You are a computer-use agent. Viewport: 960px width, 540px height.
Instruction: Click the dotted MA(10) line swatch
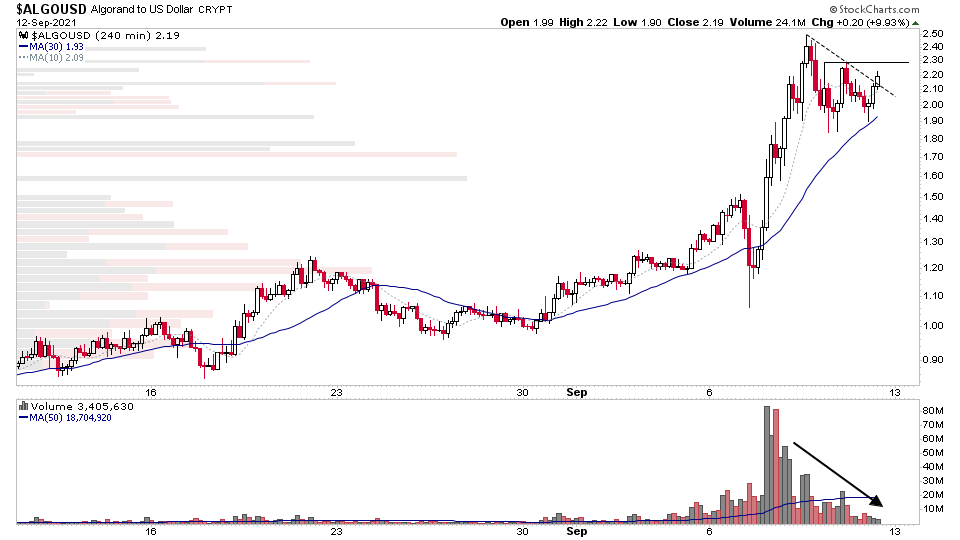tap(23, 58)
